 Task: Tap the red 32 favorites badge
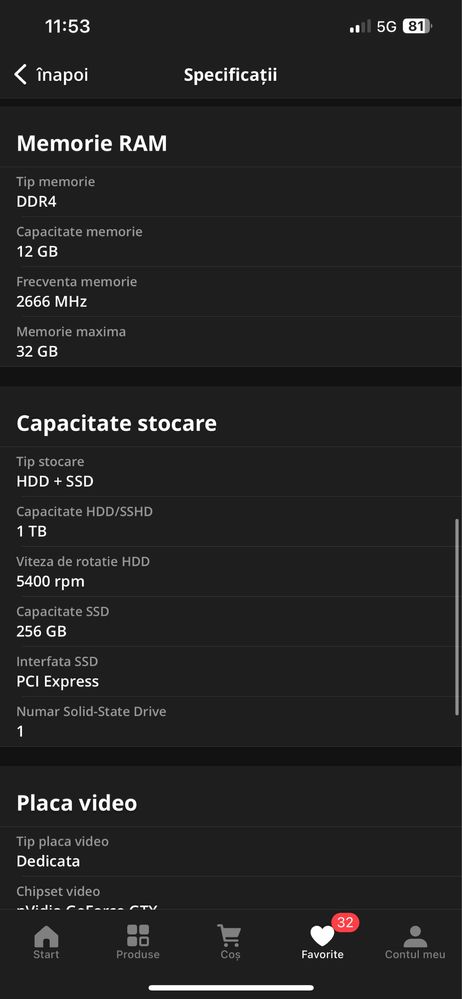click(x=345, y=922)
